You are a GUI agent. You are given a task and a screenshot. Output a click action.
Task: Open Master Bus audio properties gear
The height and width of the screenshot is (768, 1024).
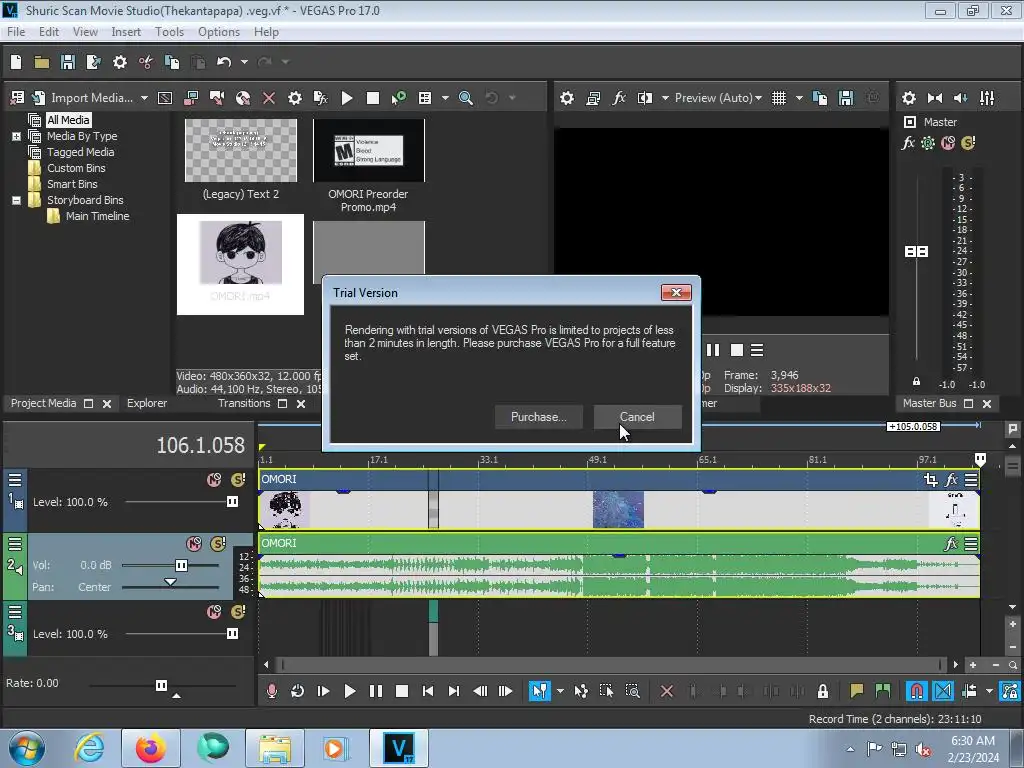coord(908,98)
